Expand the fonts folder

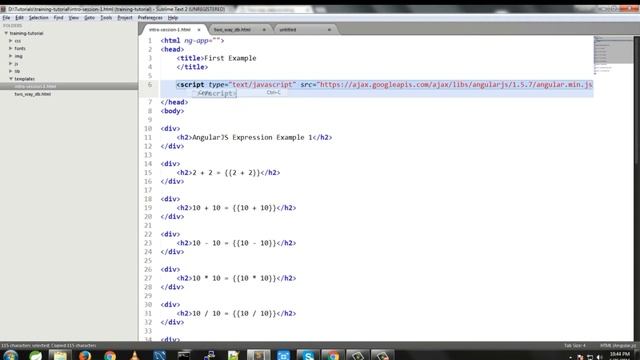(11, 48)
